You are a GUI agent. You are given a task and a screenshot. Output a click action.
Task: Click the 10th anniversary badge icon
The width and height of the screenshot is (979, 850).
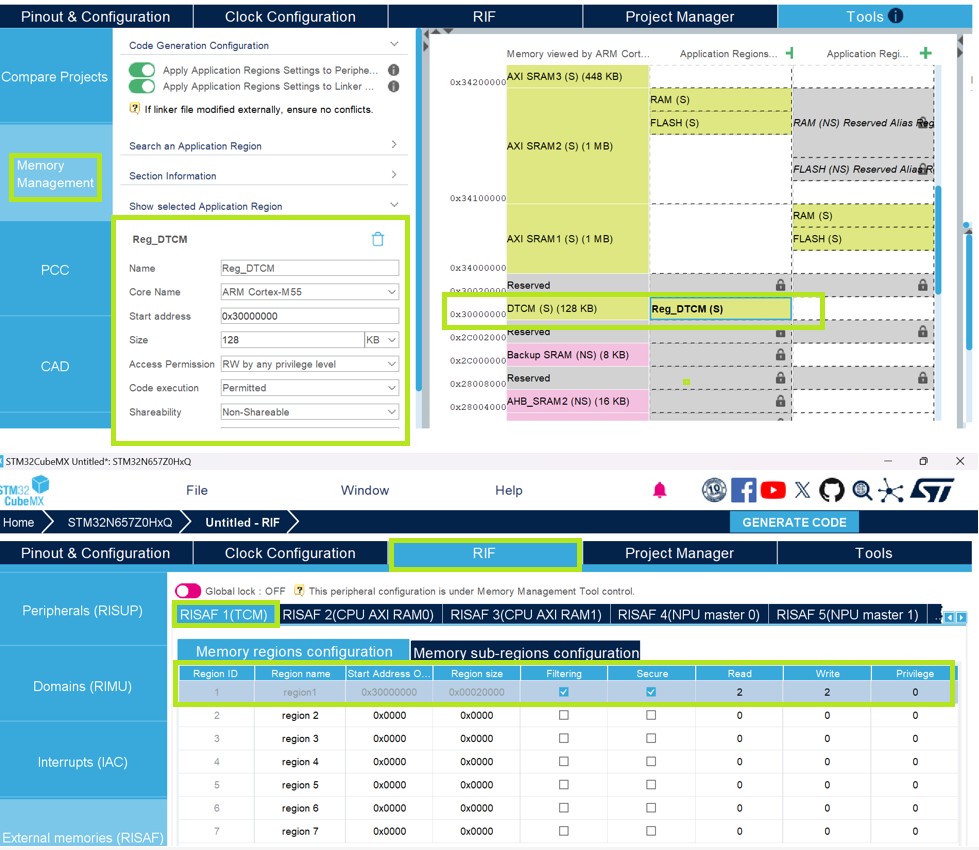(714, 490)
